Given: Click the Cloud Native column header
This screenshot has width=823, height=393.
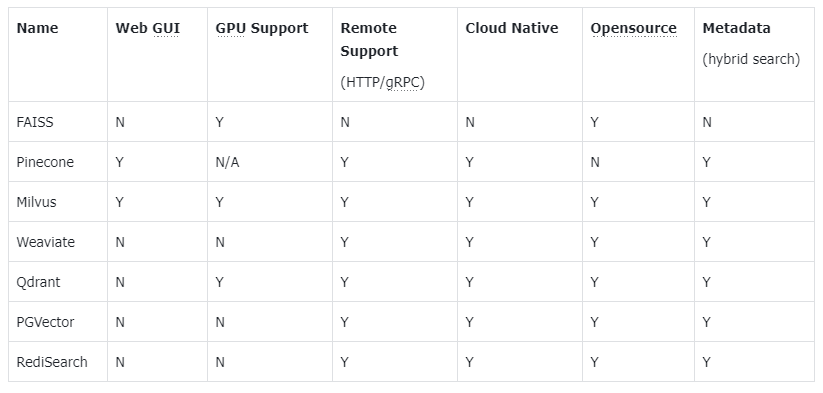Looking at the screenshot, I should click(512, 28).
